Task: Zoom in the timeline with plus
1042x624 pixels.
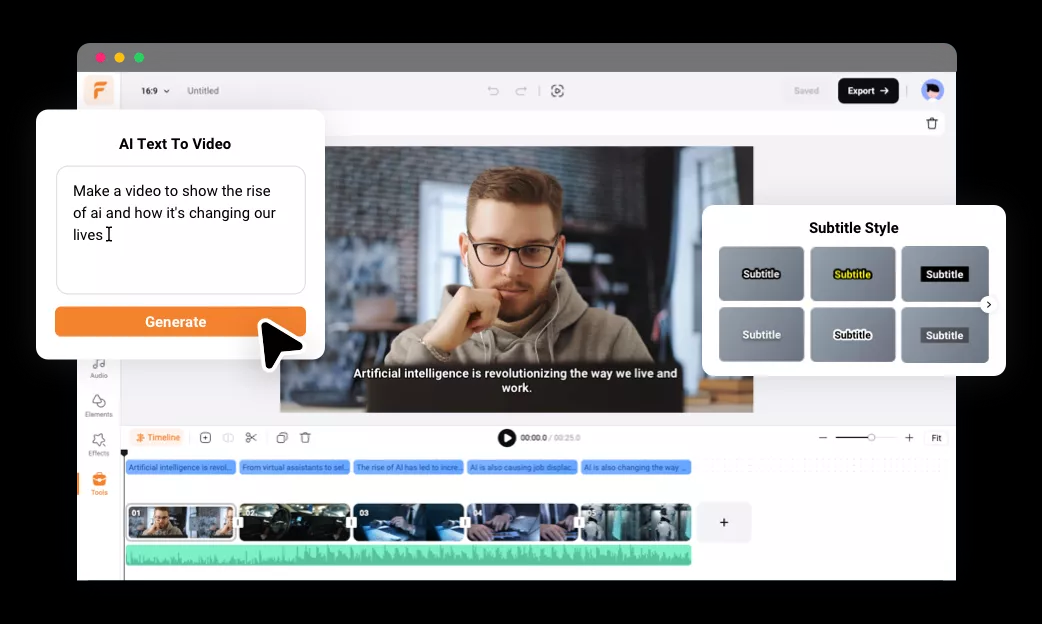Action: click(909, 437)
